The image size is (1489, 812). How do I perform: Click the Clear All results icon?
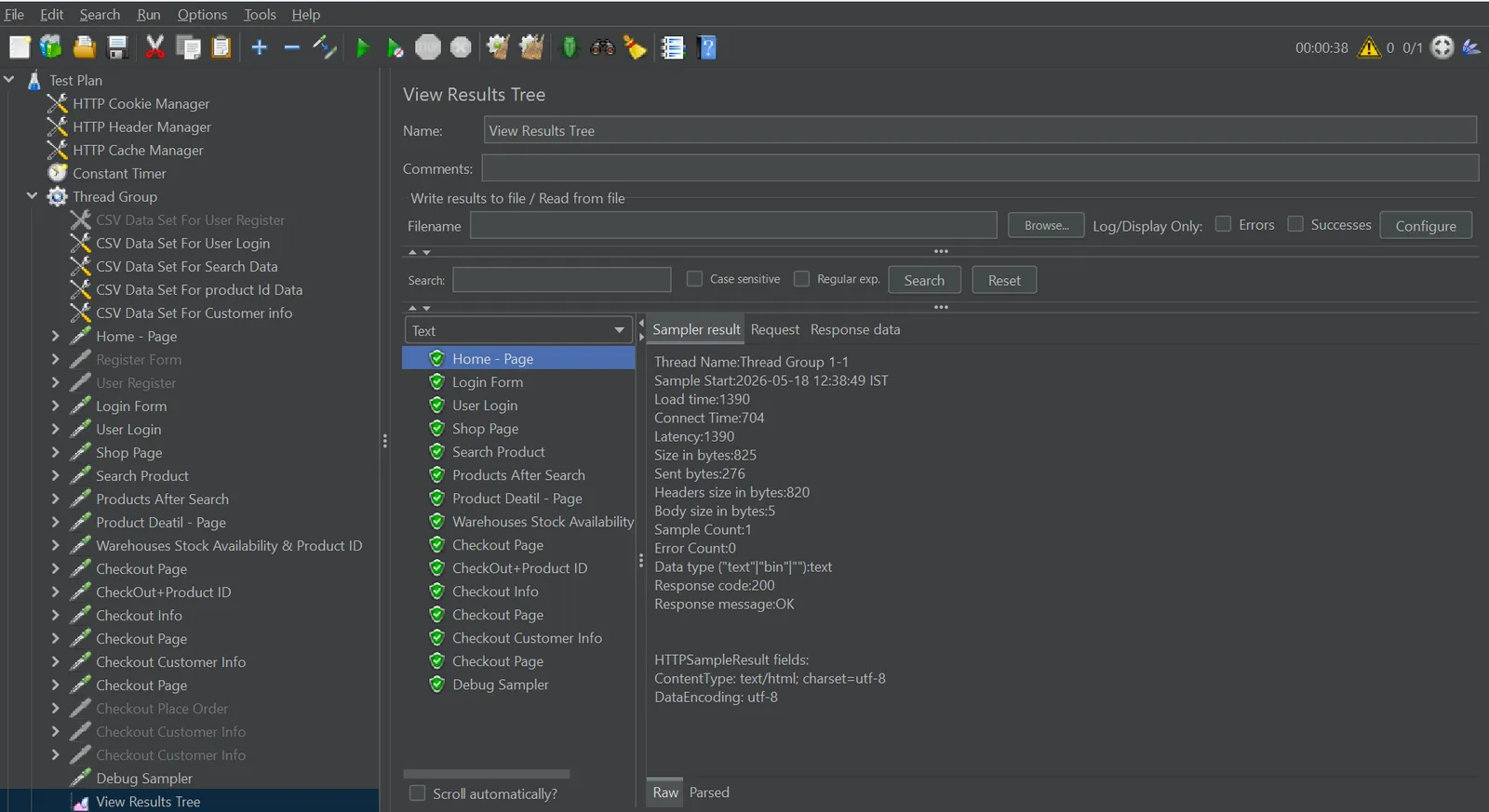[531, 47]
